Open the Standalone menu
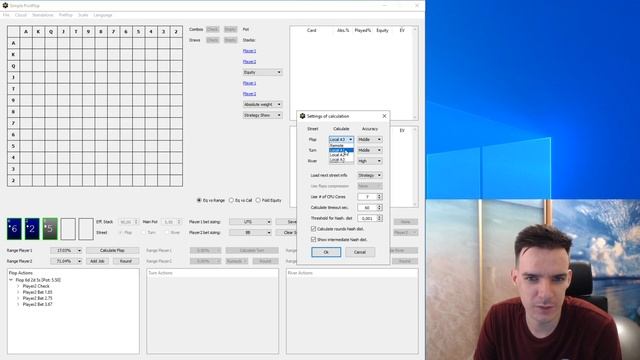640x360 pixels. (43, 15)
